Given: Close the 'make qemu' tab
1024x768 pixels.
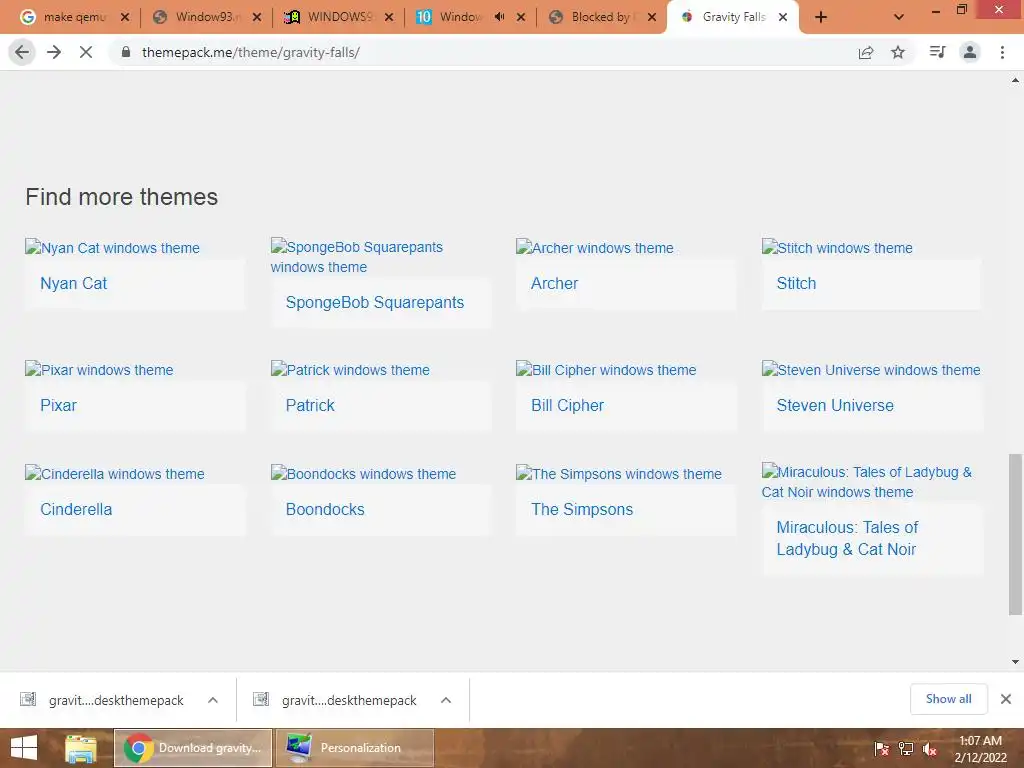Looking at the screenshot, I should [x=125, y=18].
